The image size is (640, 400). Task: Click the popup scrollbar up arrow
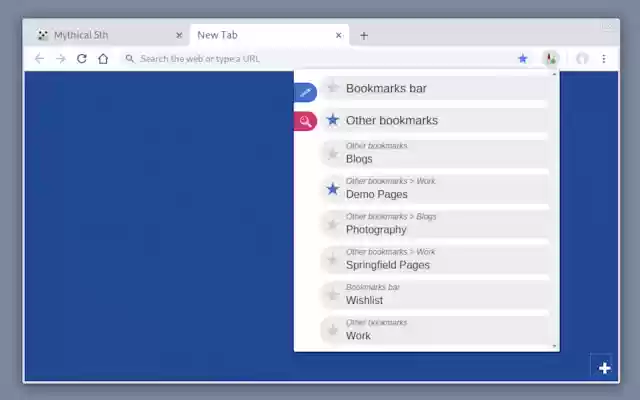point(554,74)
